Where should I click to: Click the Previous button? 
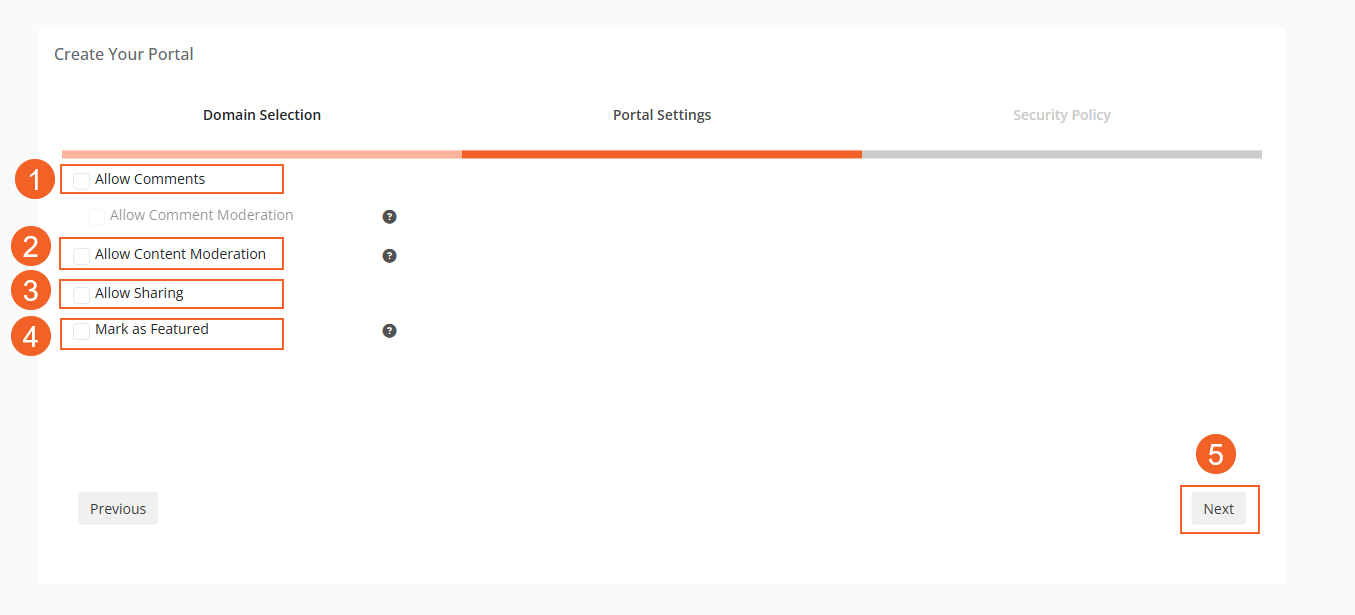pos(117,508)
